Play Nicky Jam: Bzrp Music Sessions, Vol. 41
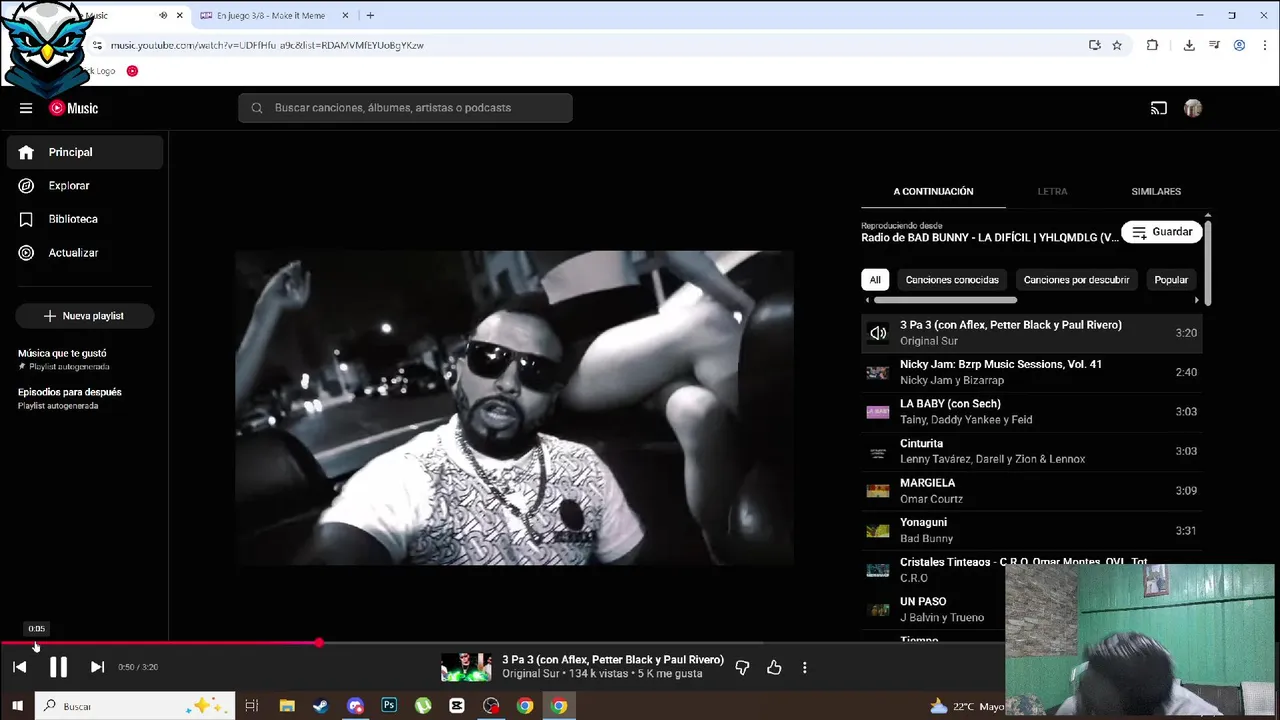Image resolution: width=1280 pixels, height=720 pixels. (1031, 372)
